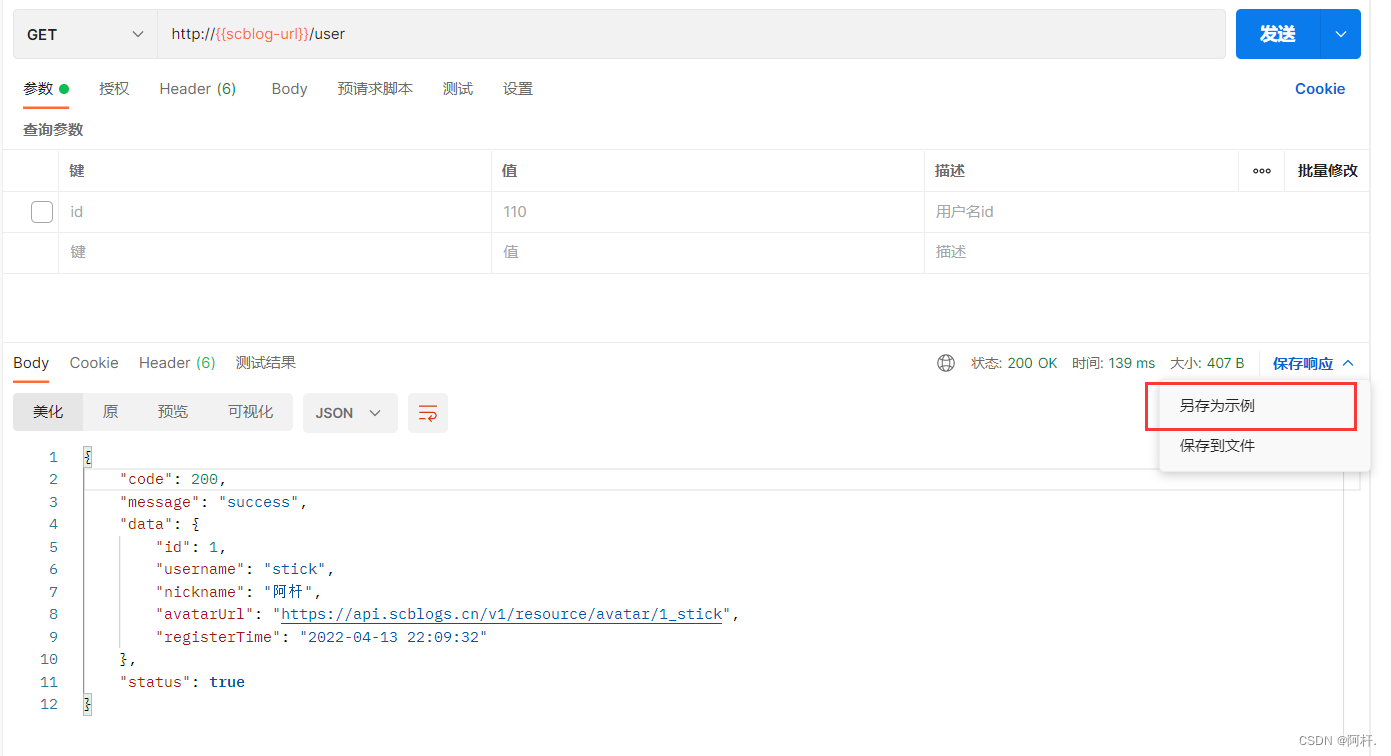Click the 状态: 200 OK status text

pos(1014,363)
